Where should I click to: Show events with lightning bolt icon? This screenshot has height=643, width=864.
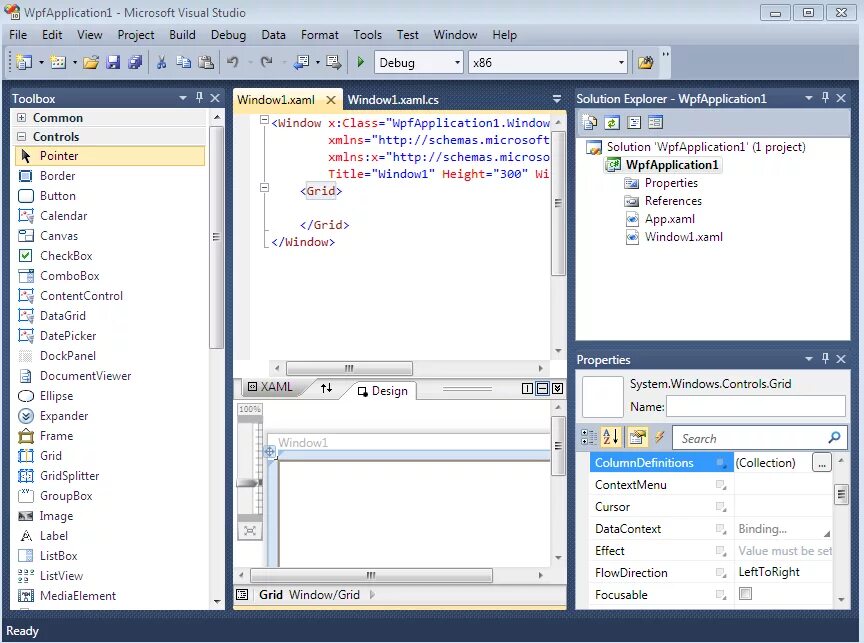(x=659, y=437)
